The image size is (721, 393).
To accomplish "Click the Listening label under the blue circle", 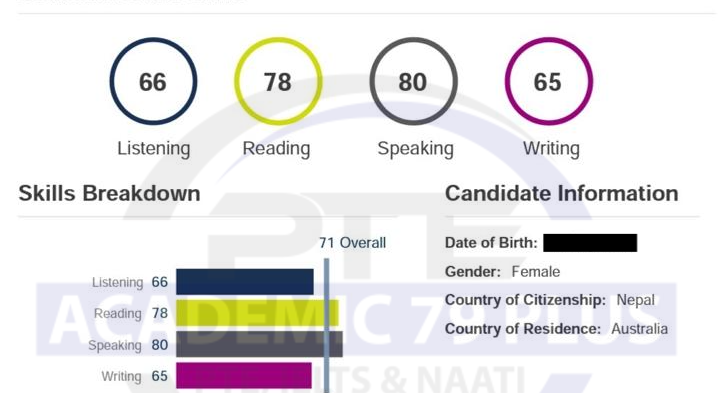I will tap(154, 149).
